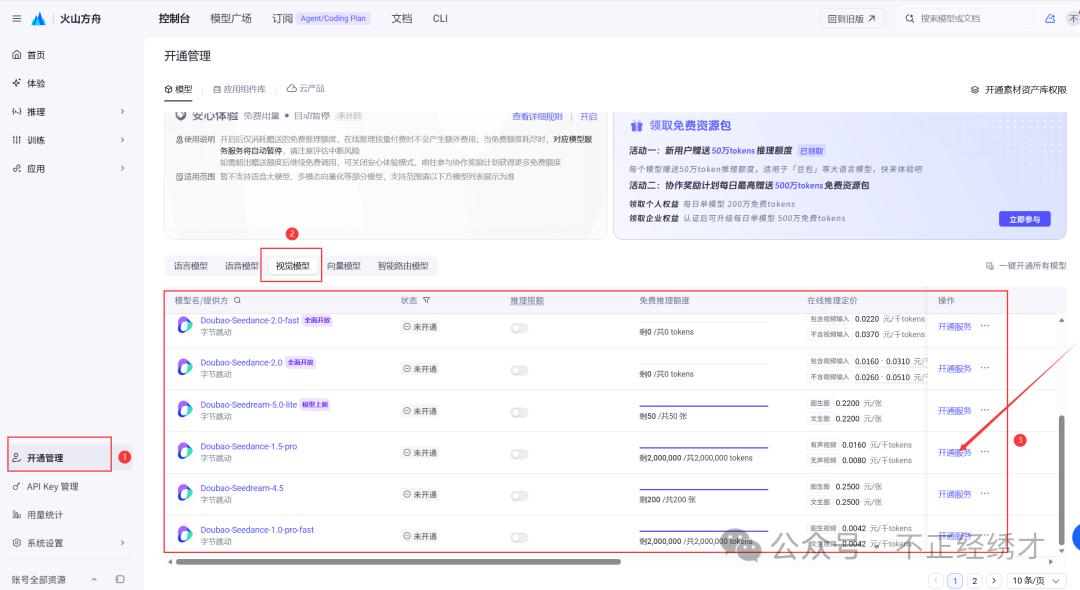Click the search magnifier icon in header
The image size is (1080, 590).
coord(910,19)
